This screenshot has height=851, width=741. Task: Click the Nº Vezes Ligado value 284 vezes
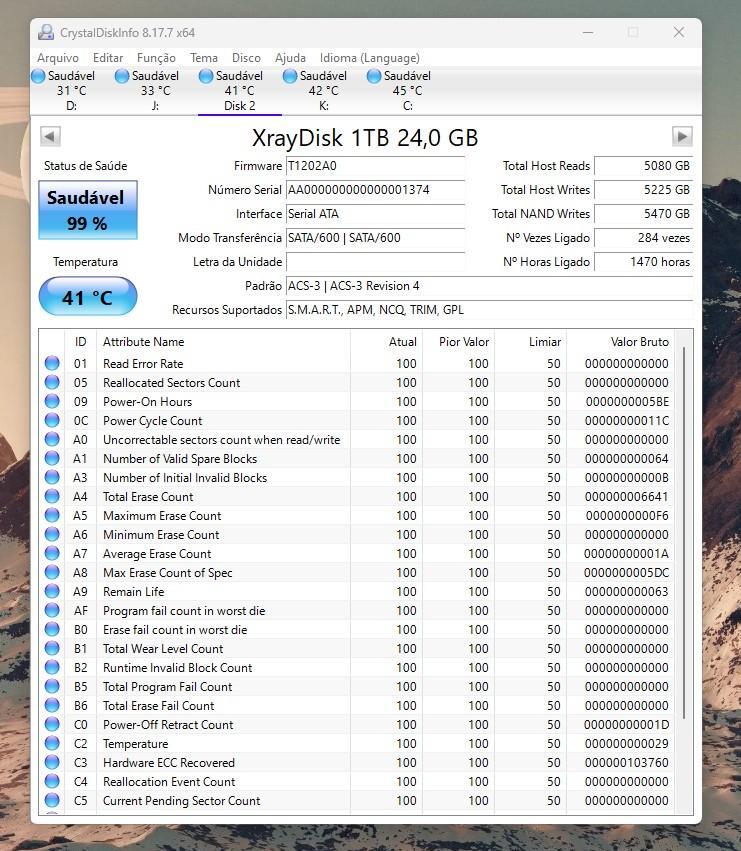point(643,238)
